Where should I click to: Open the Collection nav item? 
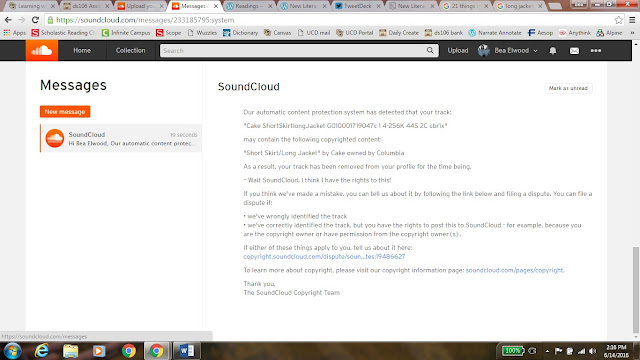pos(131,51)
